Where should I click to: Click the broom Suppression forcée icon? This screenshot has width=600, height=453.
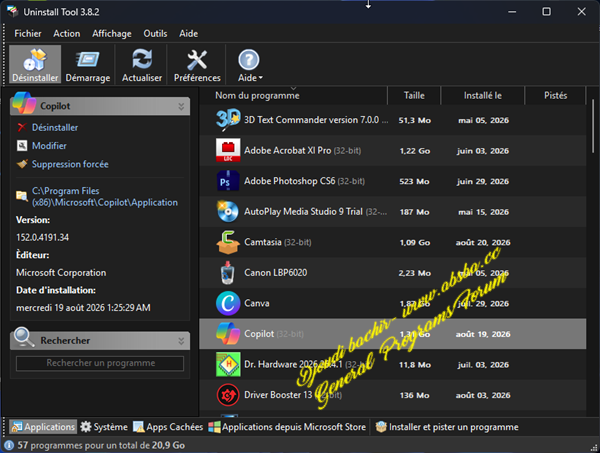(x=22, y=164)
